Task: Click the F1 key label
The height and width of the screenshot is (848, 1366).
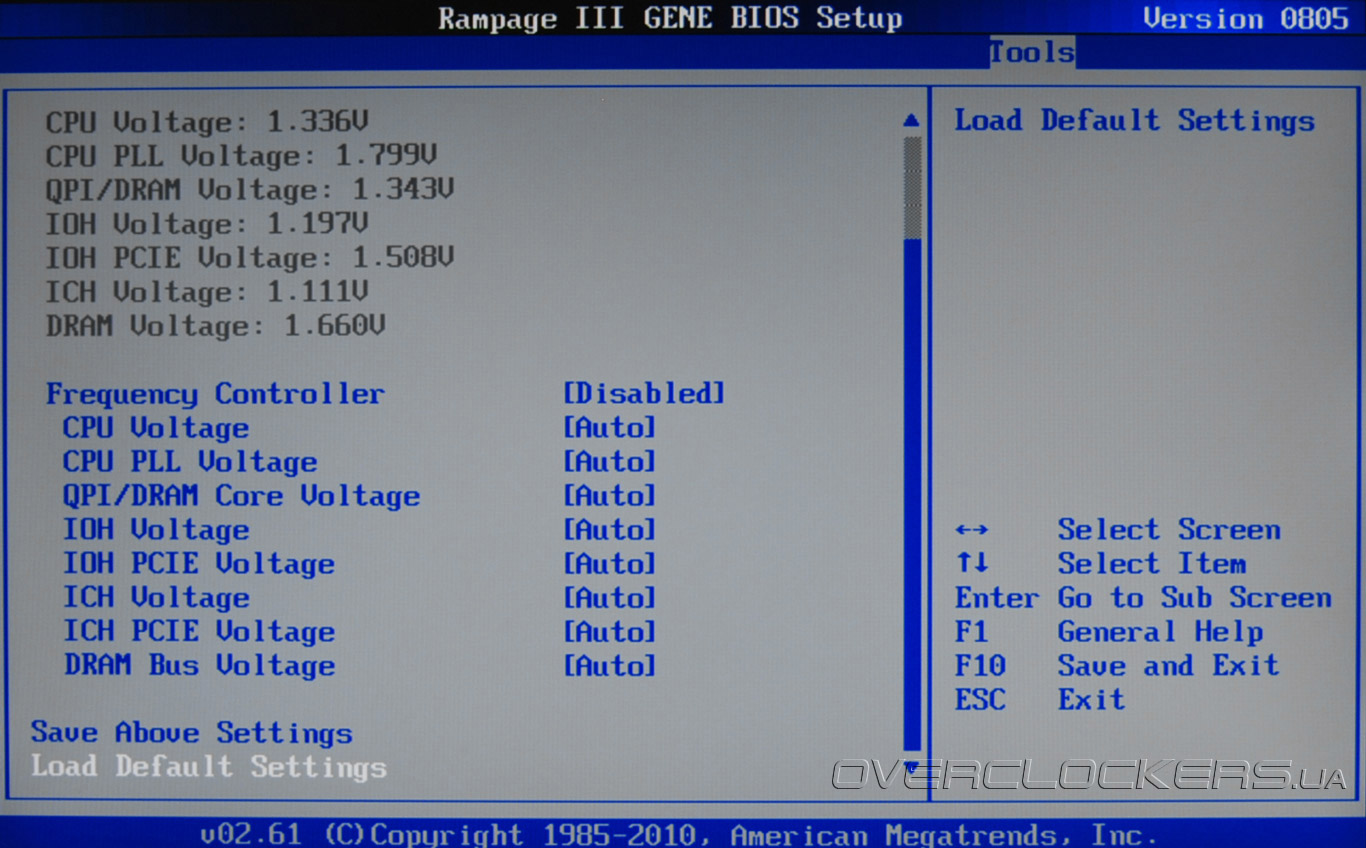Action: [x=972, y=632]
